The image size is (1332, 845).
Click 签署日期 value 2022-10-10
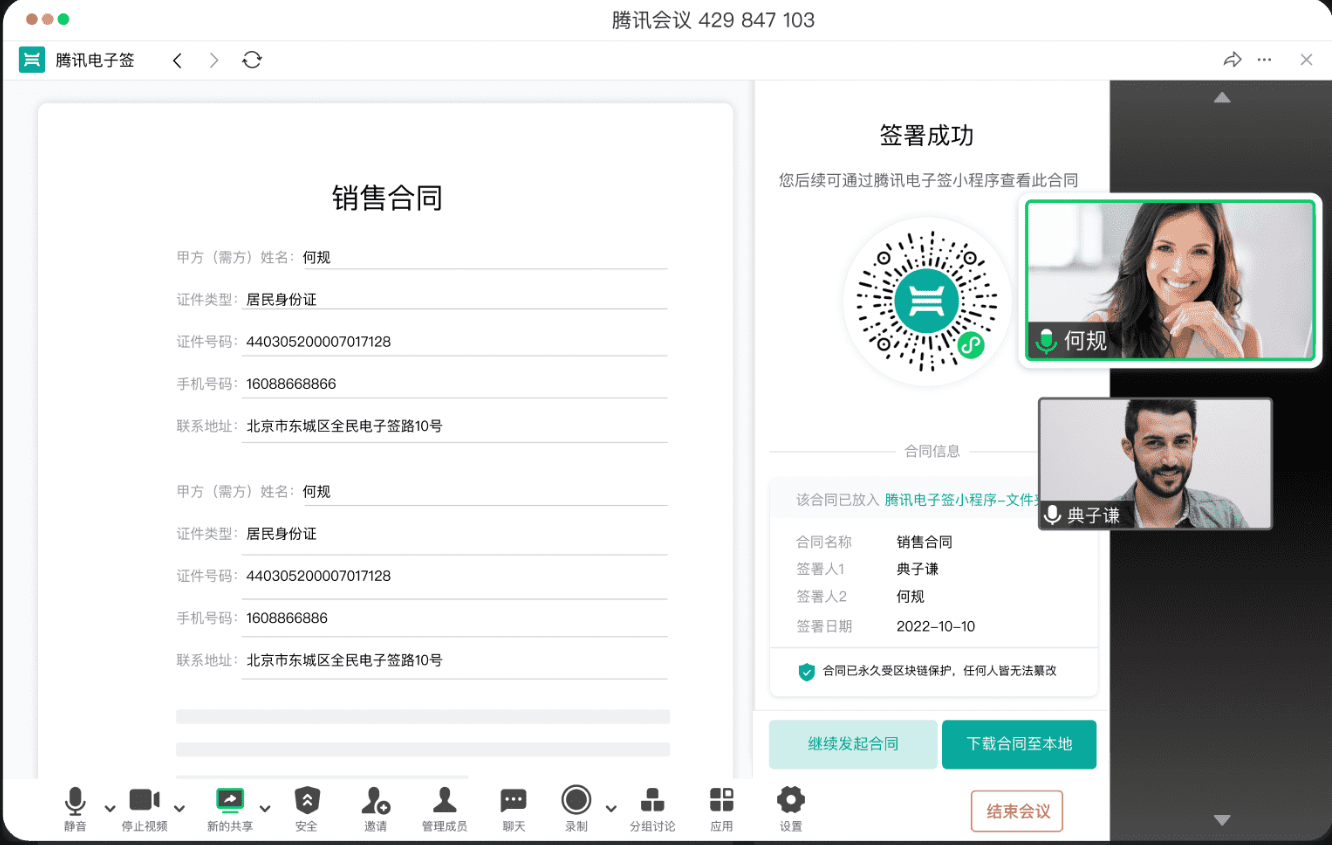[x=936, y=627]
